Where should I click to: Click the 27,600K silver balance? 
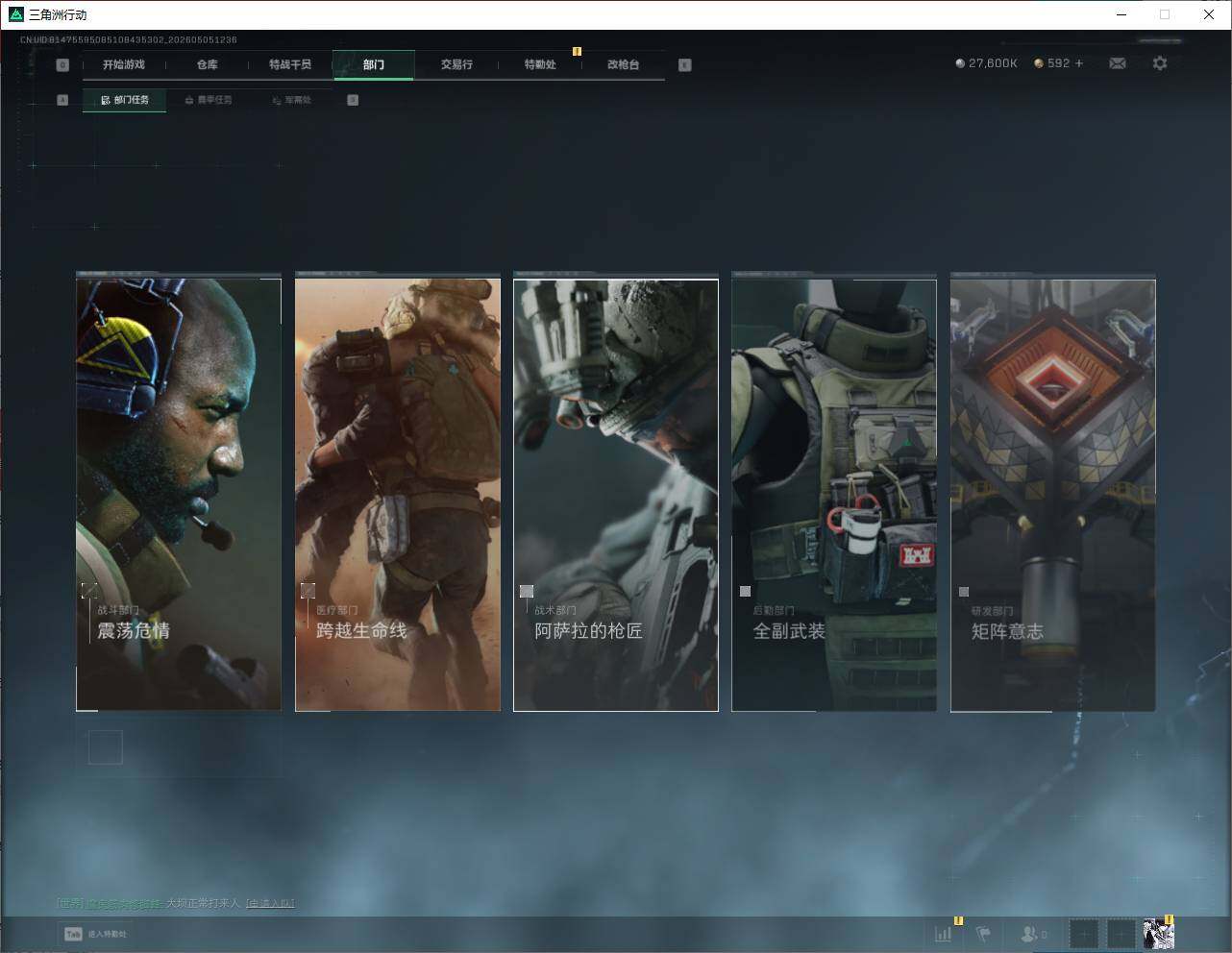(993, 63)
